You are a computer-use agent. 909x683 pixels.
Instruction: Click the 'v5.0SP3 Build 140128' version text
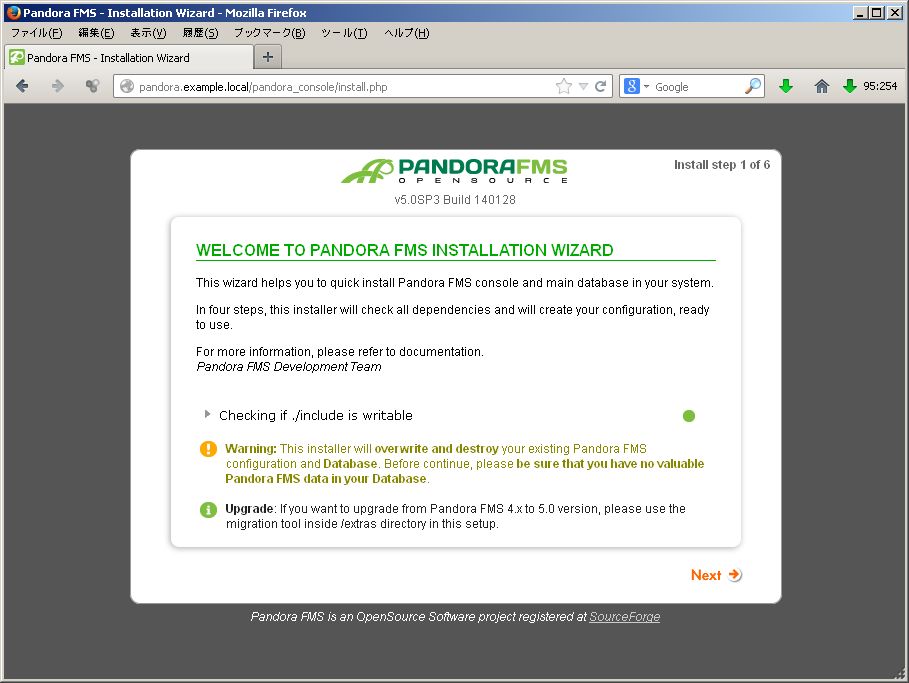click(x=455, y=200)
